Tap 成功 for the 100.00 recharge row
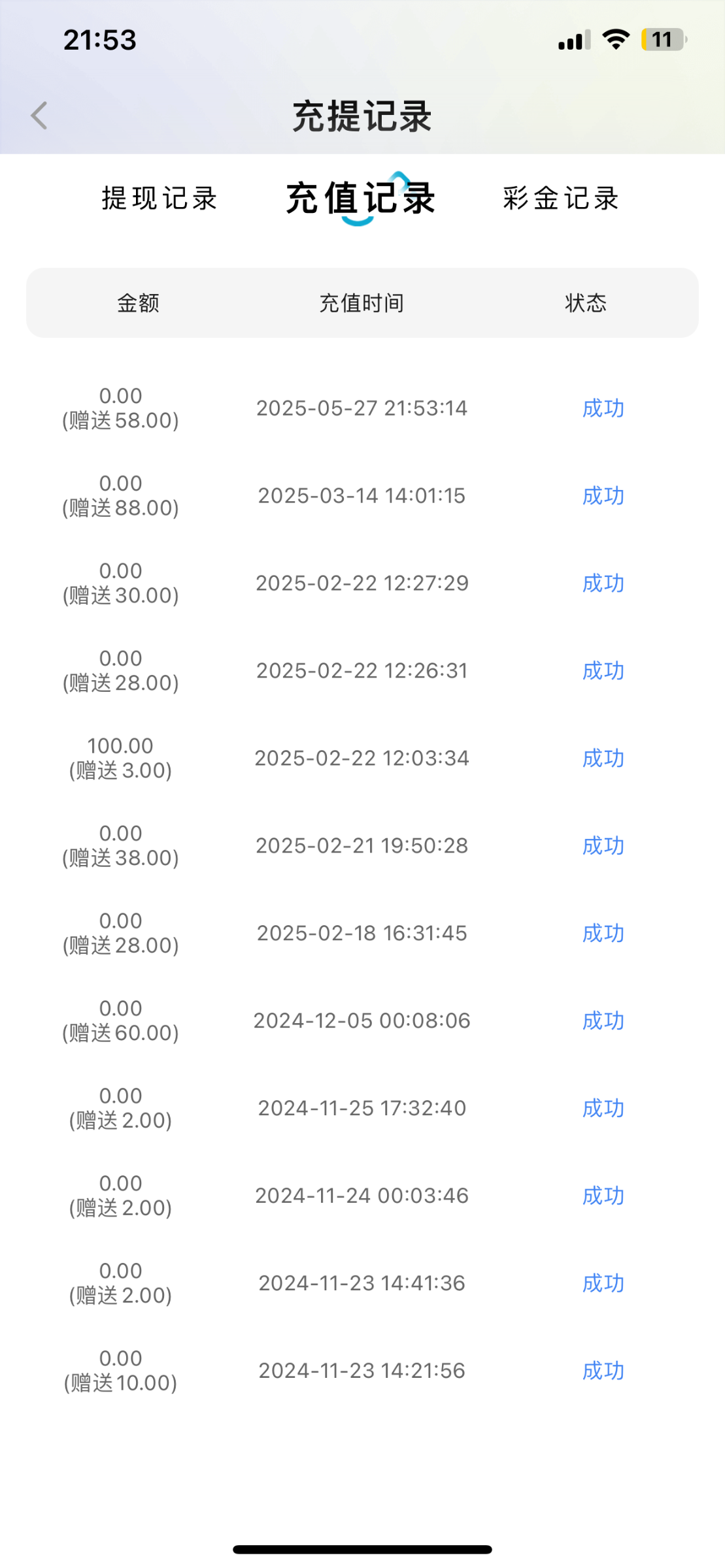This screenshot has height=1568, width=725. click(x=603, y=759)
